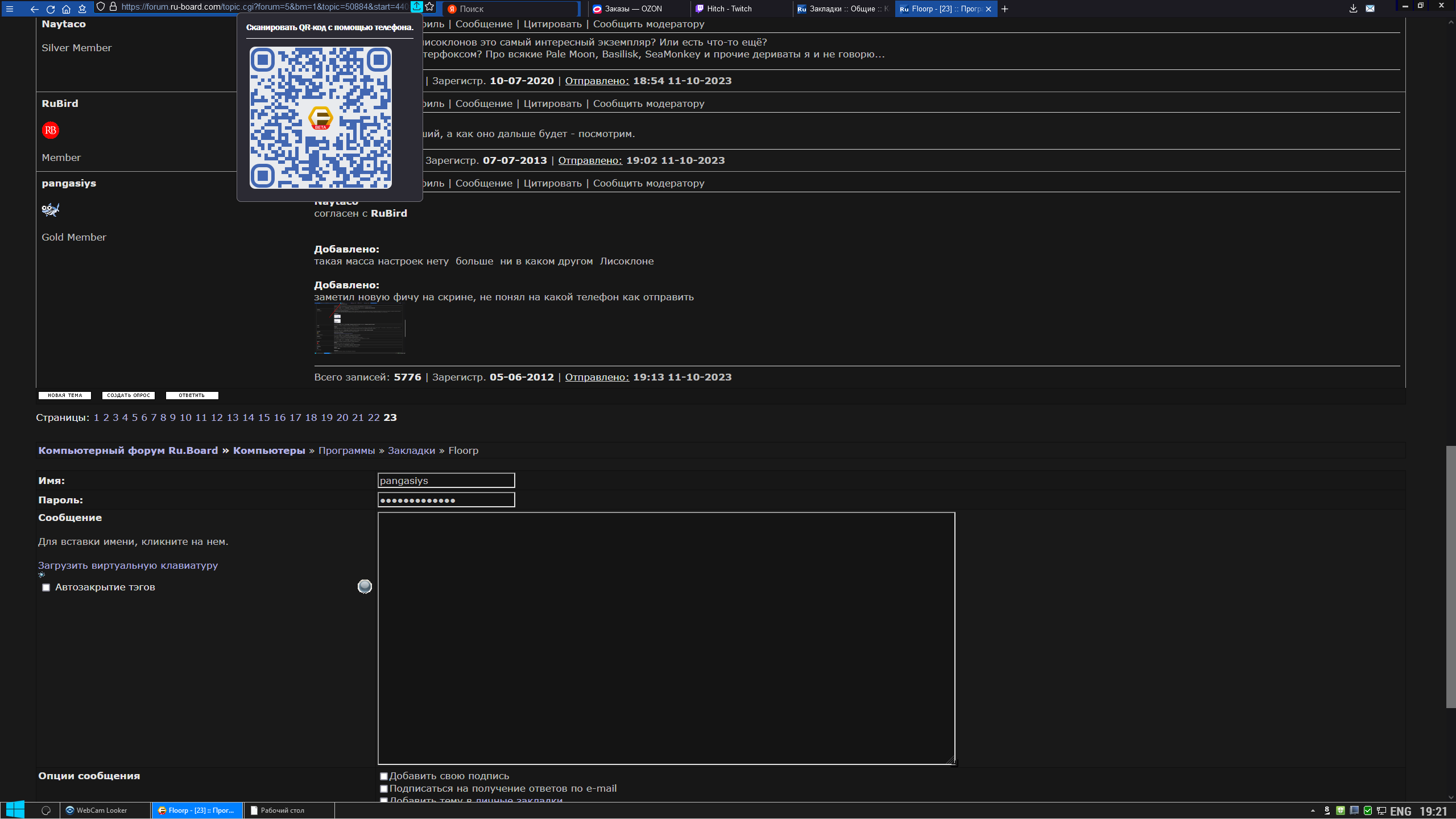The image size is (1456, 819).
Task: Click the taskbar search circle icon
Action: [x=46, y=810]
